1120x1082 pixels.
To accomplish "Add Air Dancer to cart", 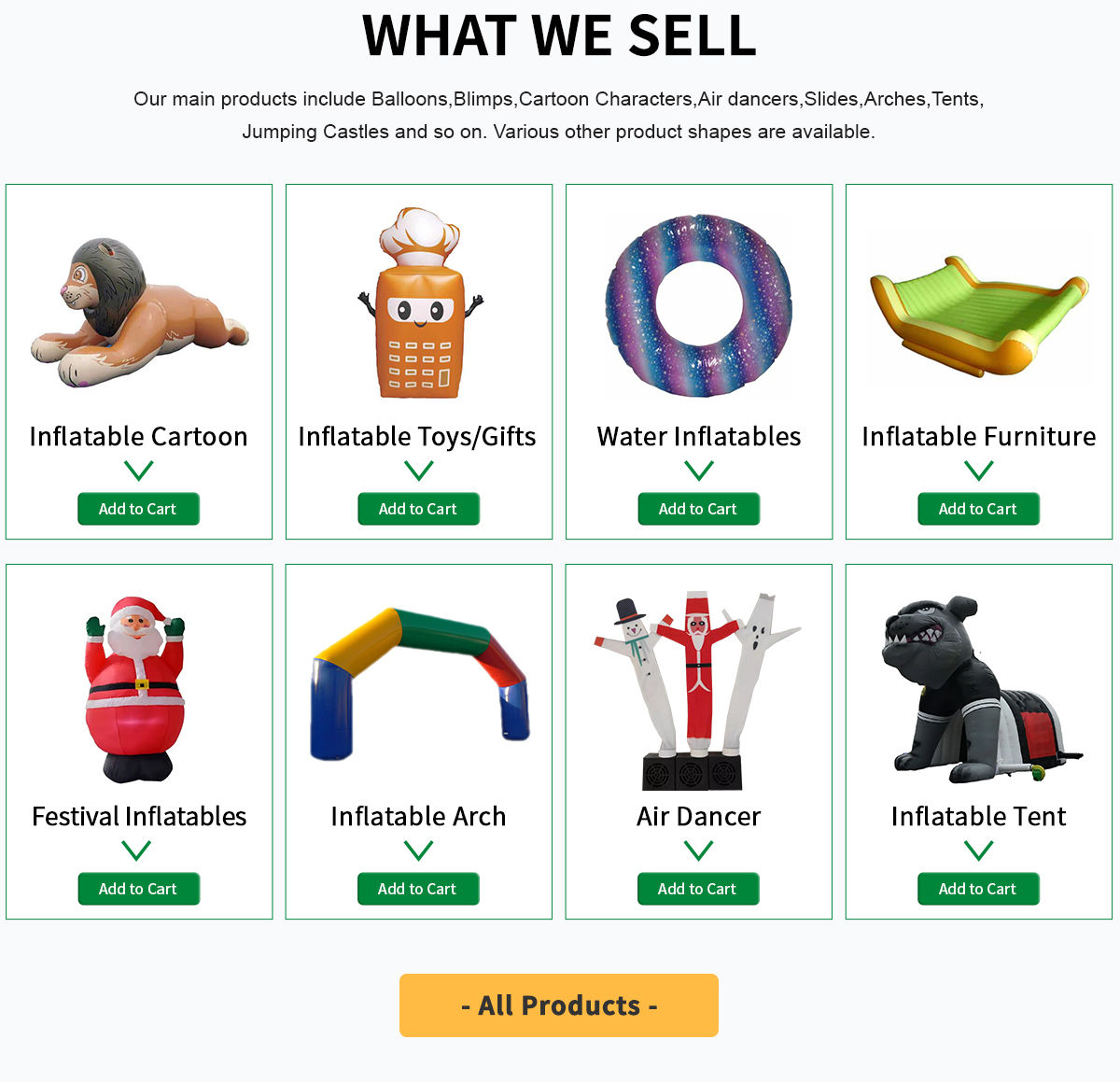I will 698,889.
